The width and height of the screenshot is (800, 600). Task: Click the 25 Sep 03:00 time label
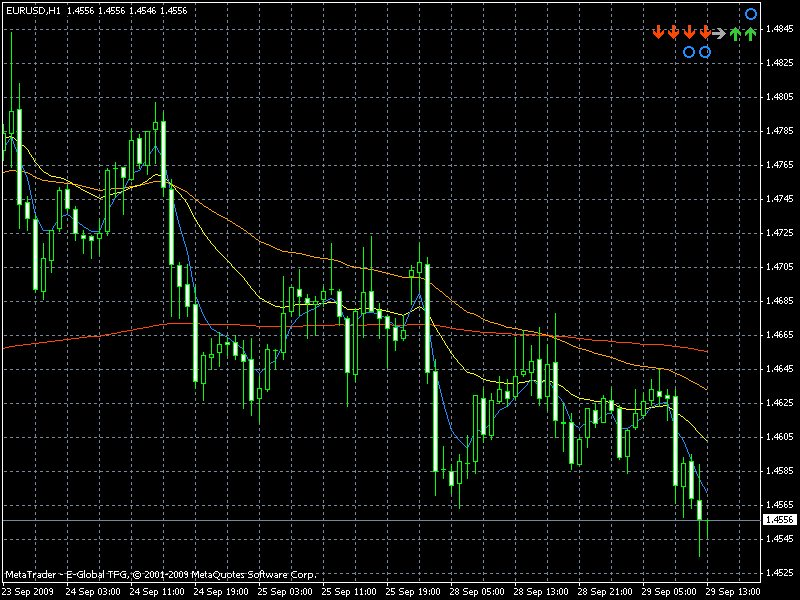coord(285,592)
